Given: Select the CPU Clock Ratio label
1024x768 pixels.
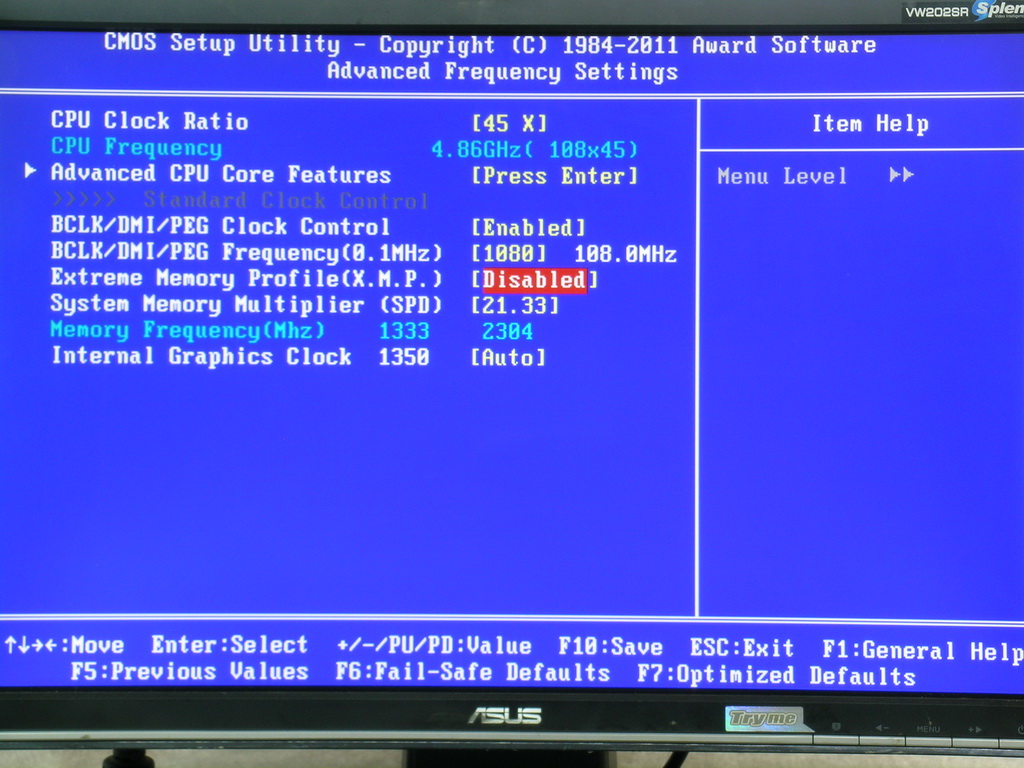Looking at the screenshot, I should coord(150,121).
